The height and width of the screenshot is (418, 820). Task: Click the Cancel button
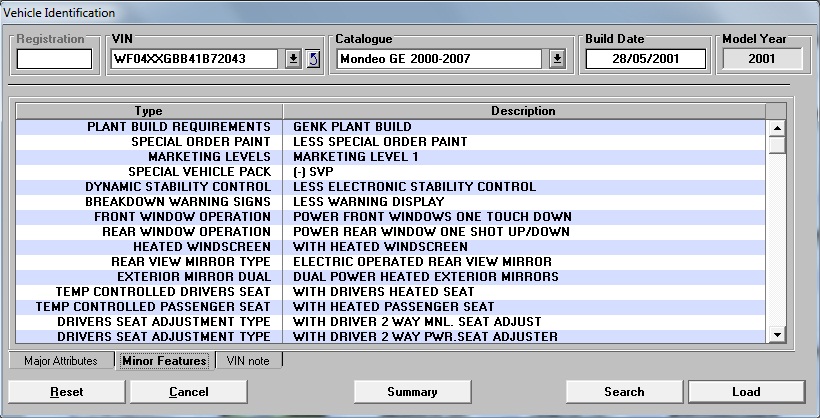click(x=188, y=392)
